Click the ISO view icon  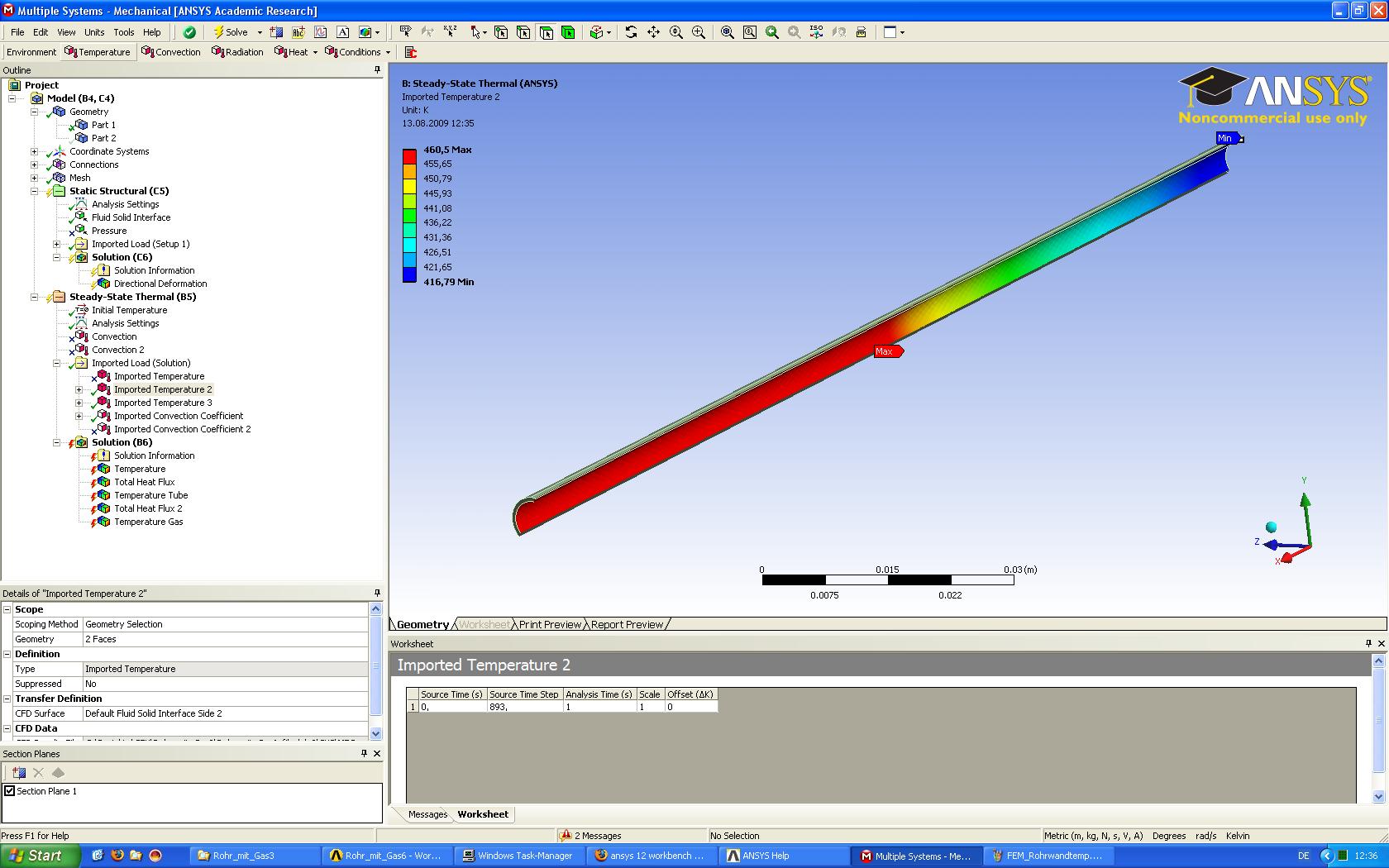[x=816, y=32]
